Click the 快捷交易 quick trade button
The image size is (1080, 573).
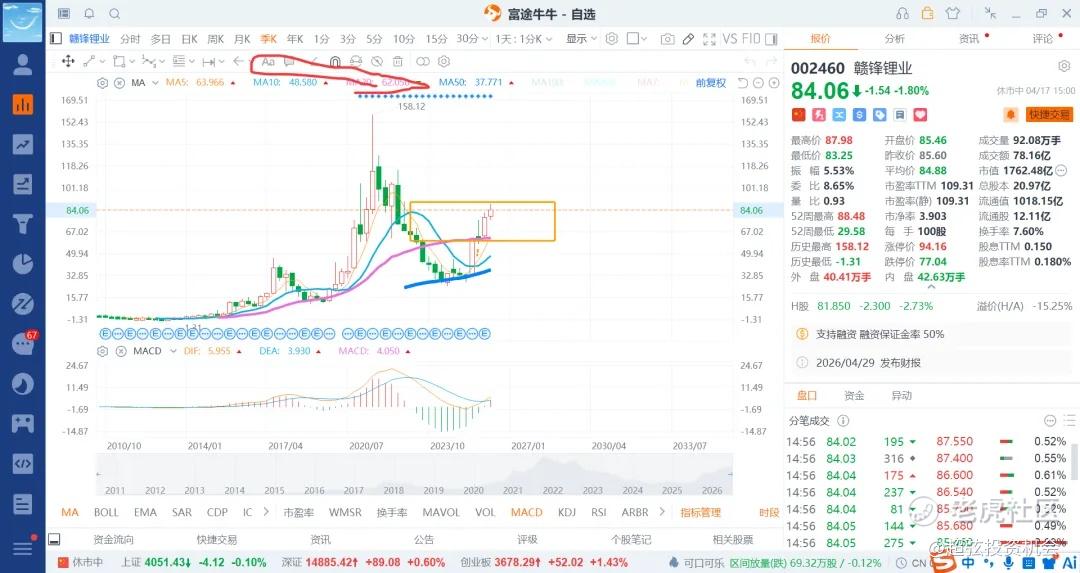(x=1049, y=114)
